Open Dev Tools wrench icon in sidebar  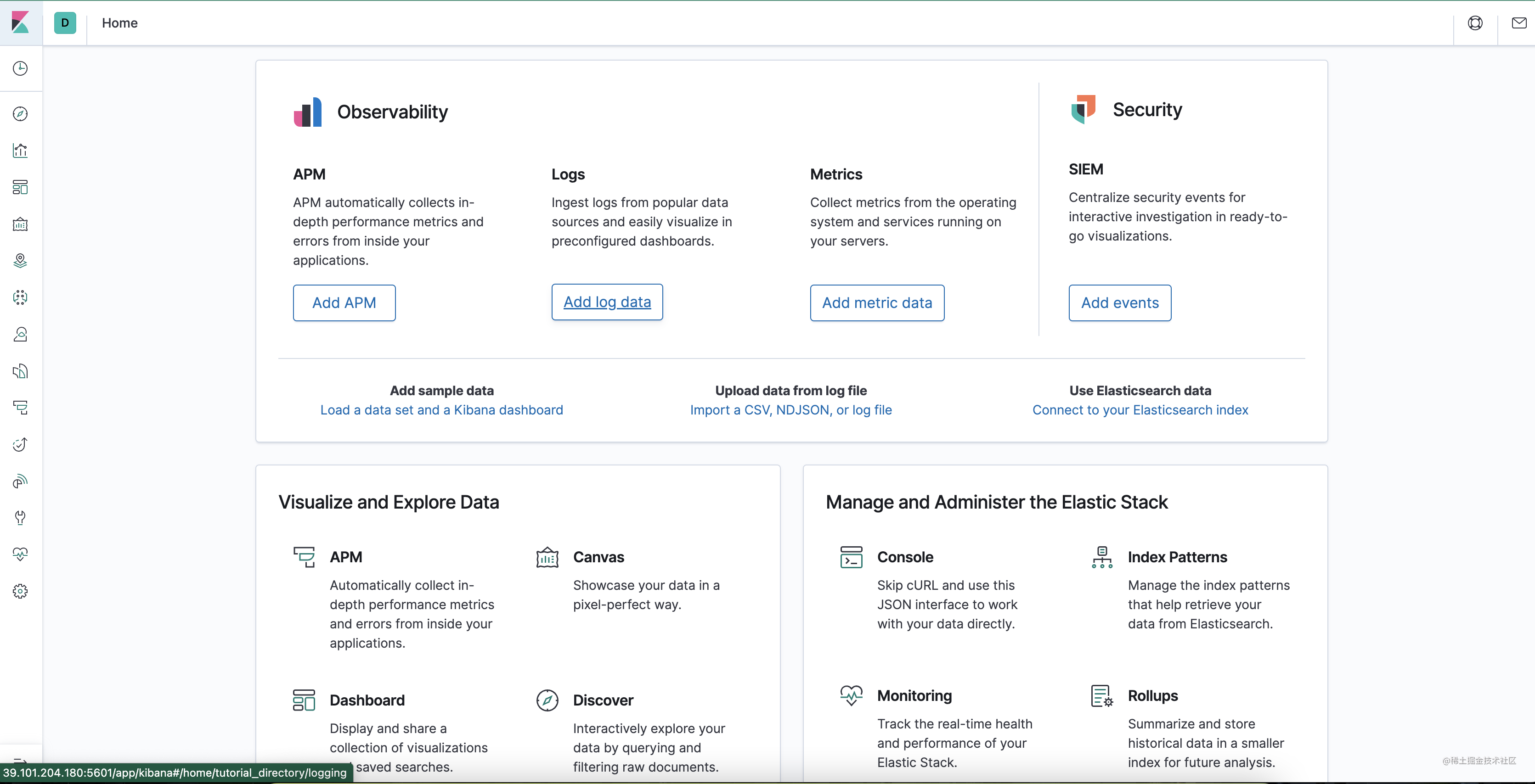(20, 517)
